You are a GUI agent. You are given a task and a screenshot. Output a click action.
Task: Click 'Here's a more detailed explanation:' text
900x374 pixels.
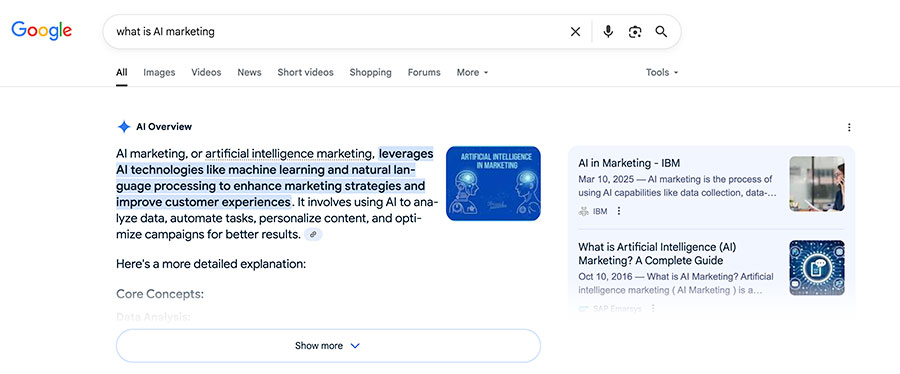tap(211, 264)
